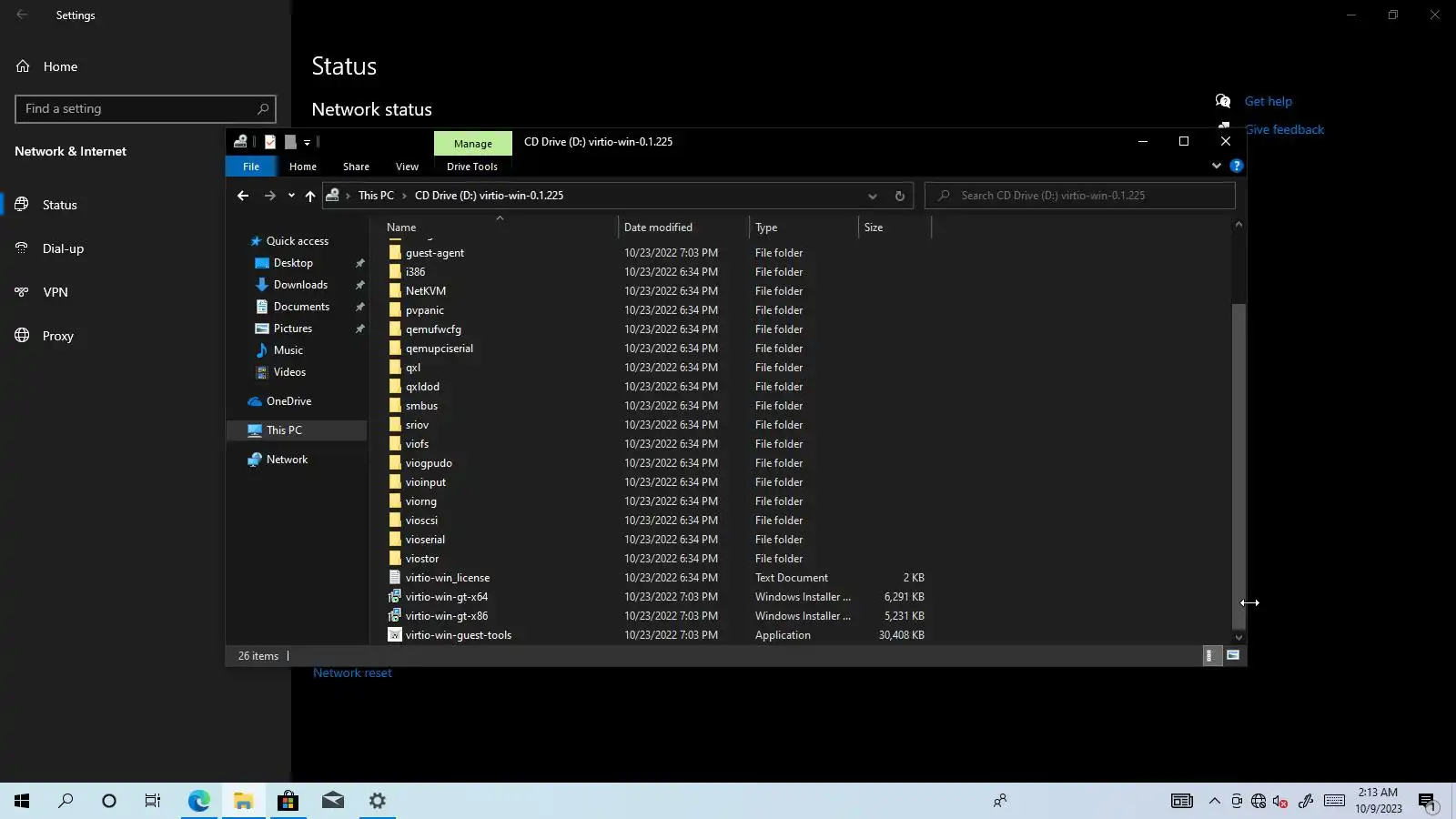Select the vioscsi folder
1456x819 pixels.
click(x=421, y=521)
